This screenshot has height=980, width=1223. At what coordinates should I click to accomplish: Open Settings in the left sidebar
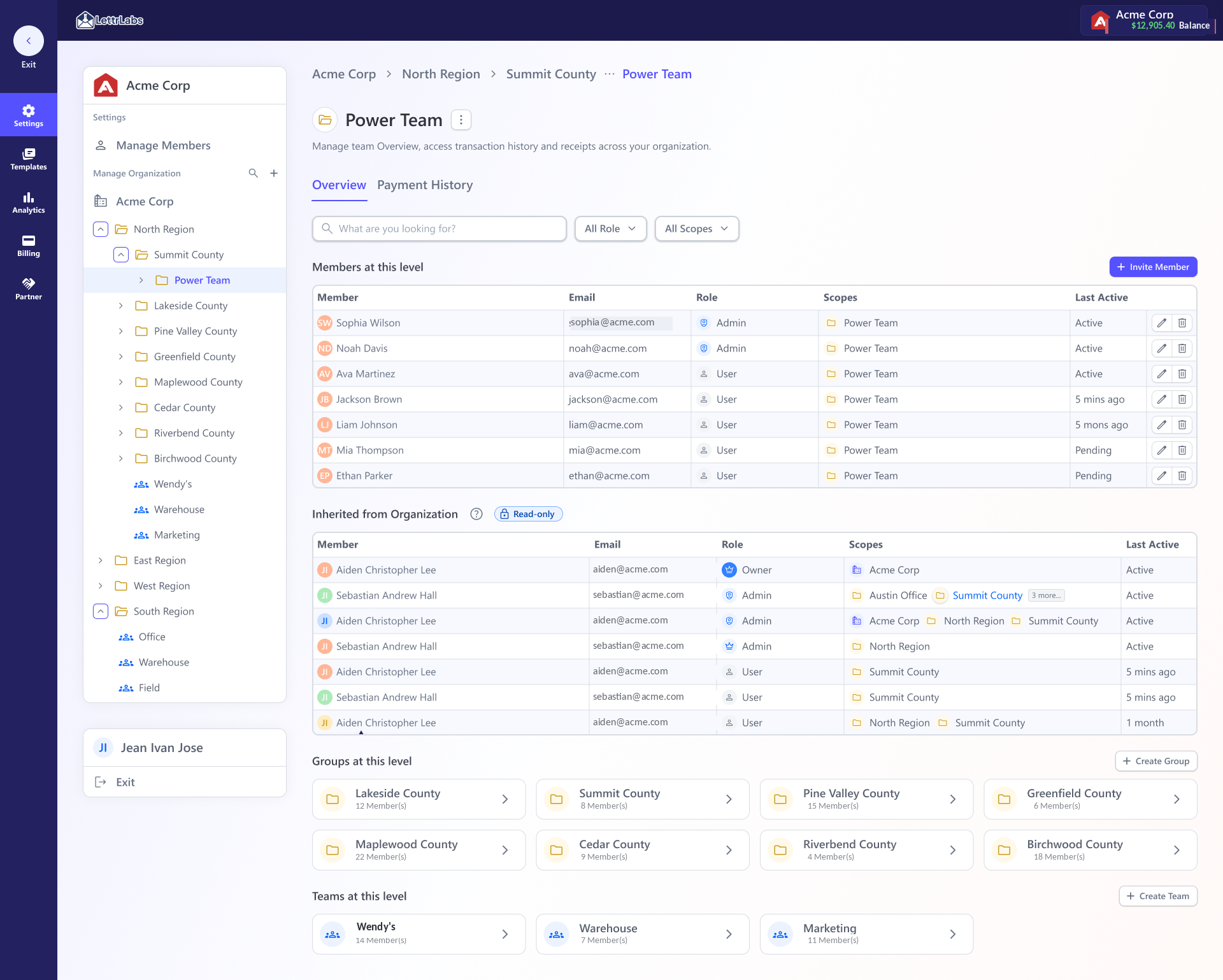29,115
